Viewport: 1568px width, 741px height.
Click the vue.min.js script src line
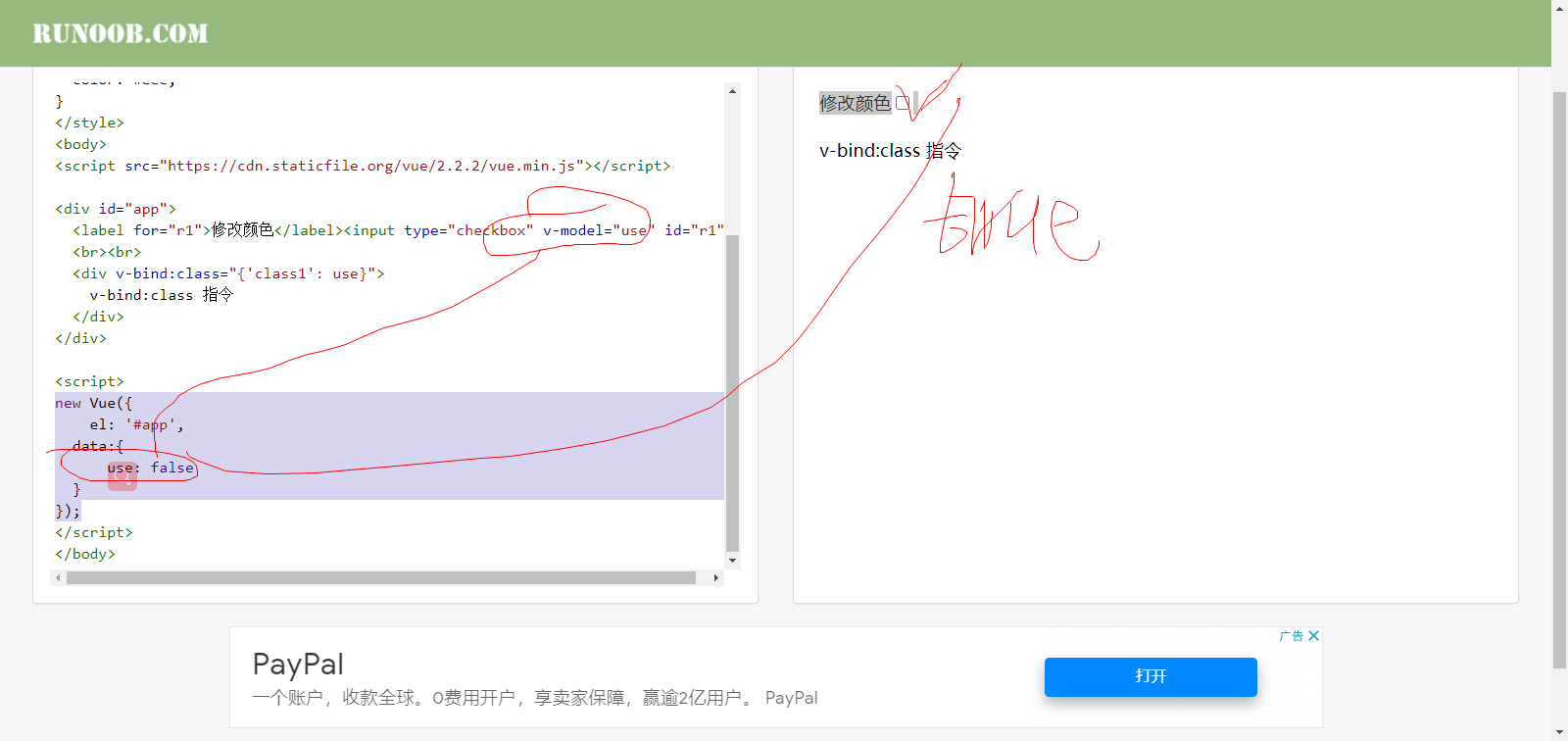click(x=363, y=166)
